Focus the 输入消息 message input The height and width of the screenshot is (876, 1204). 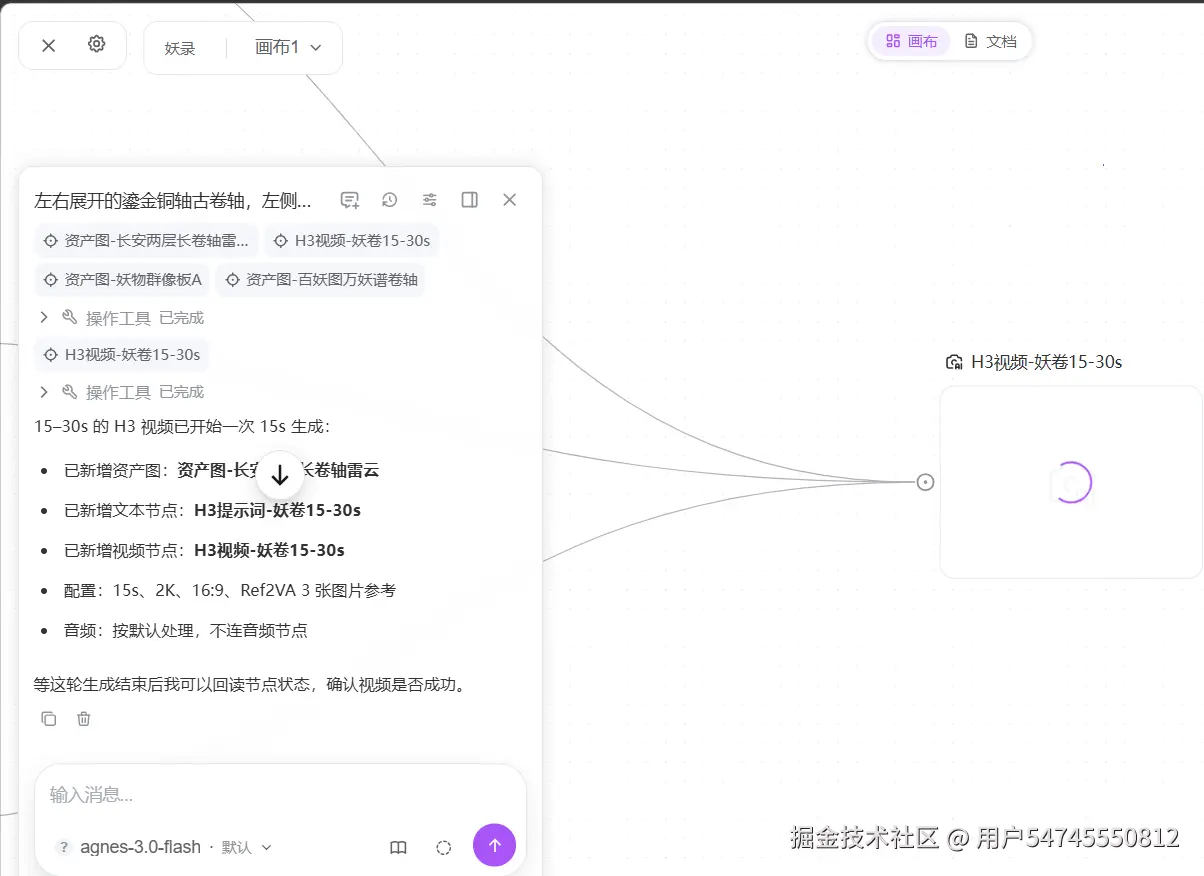click(280, 795)
